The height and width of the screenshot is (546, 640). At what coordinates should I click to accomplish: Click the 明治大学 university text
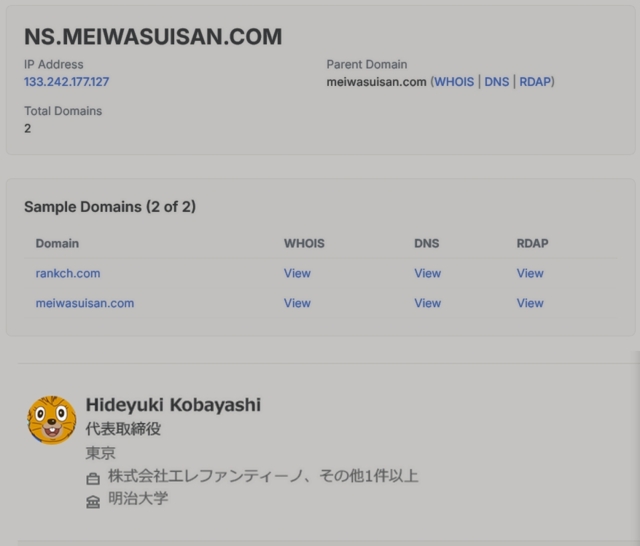point(138,498)
